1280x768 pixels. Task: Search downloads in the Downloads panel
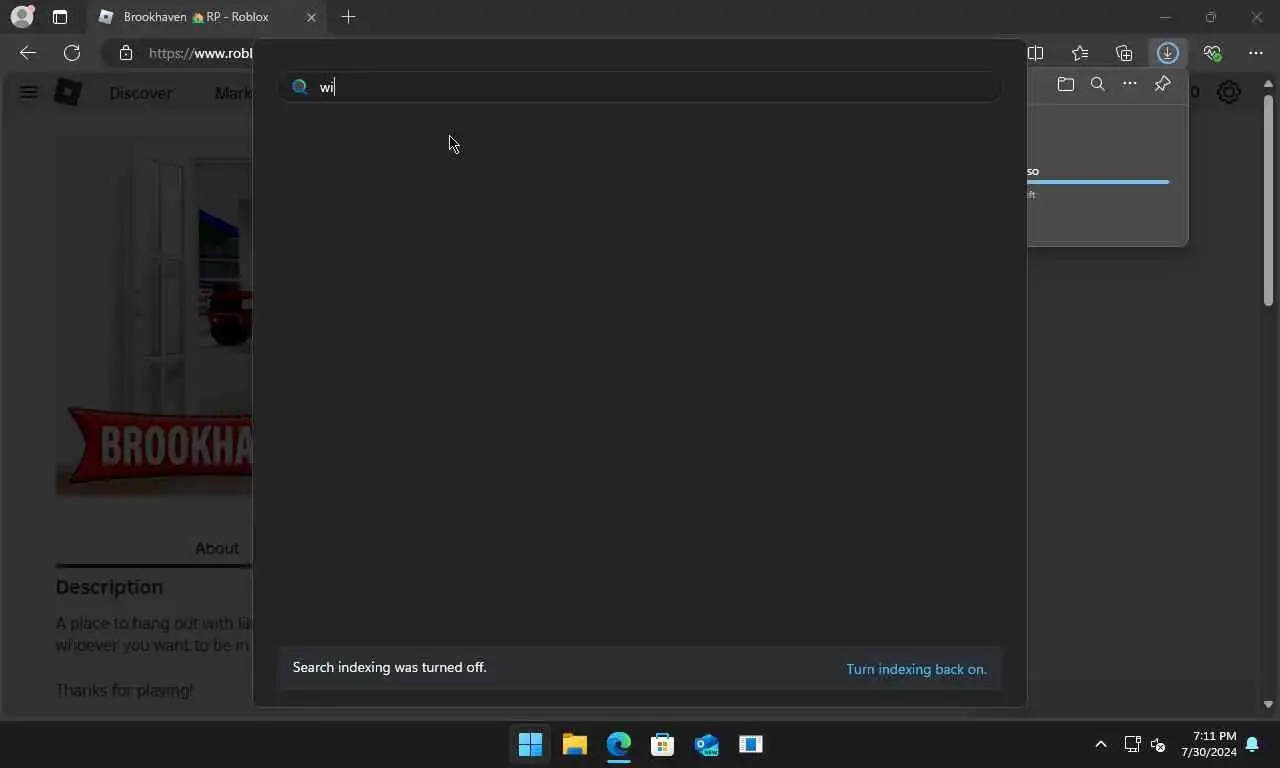click(1097, 85)
